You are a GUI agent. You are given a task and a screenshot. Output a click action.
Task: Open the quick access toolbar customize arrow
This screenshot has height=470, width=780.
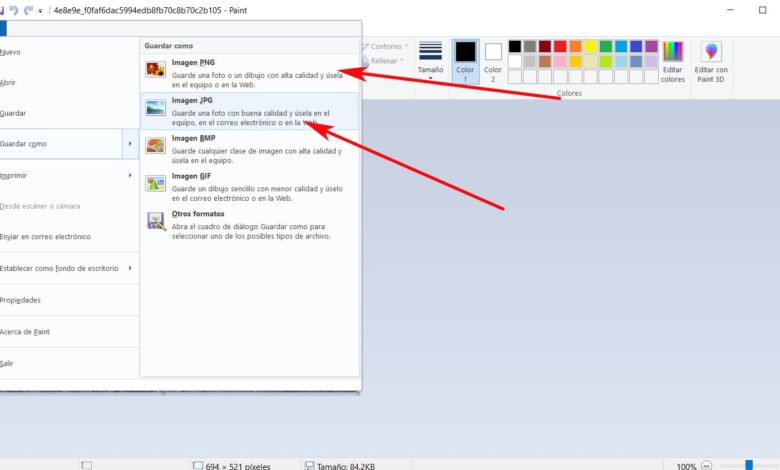pyautogui.click(x=40, y=11)
